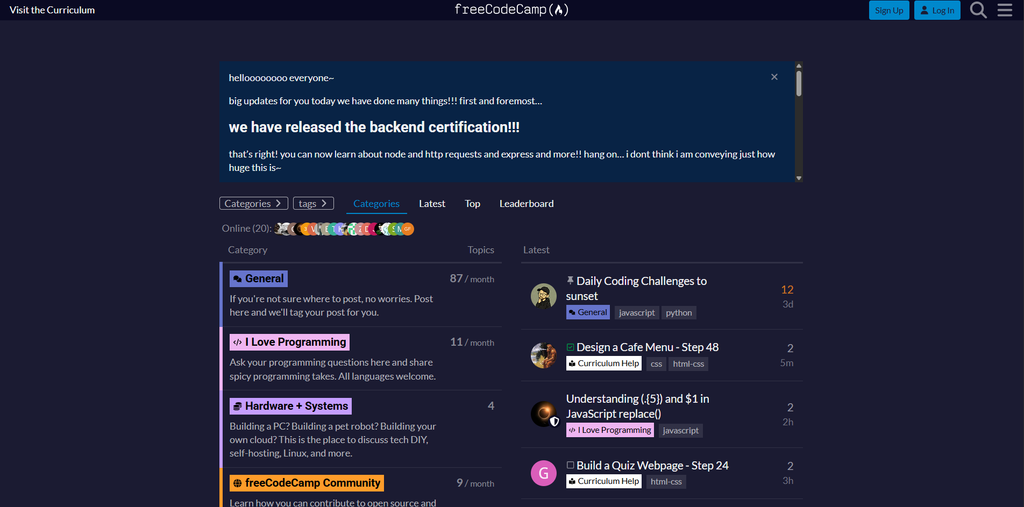
Task: Click the 3h activity time
Action: [x=788, y=480]
